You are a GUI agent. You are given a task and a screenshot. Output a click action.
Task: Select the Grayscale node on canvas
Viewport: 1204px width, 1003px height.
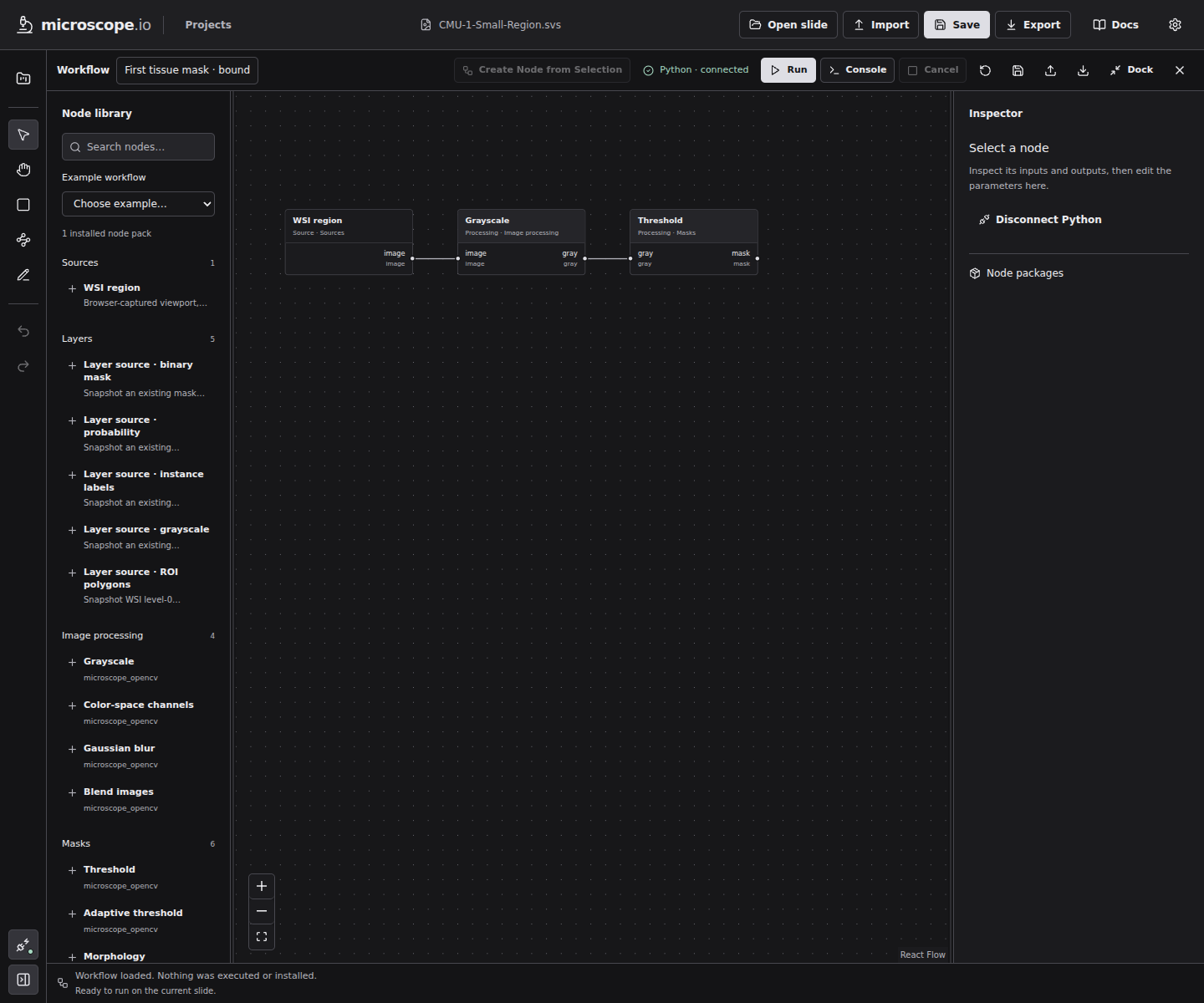coord(521,242)
